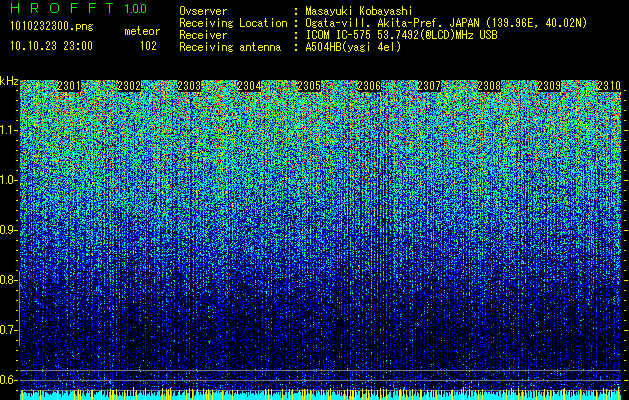Click the 0.7 frequency axis label
Viewport: 629px width, 400px height.
point(8,330)
